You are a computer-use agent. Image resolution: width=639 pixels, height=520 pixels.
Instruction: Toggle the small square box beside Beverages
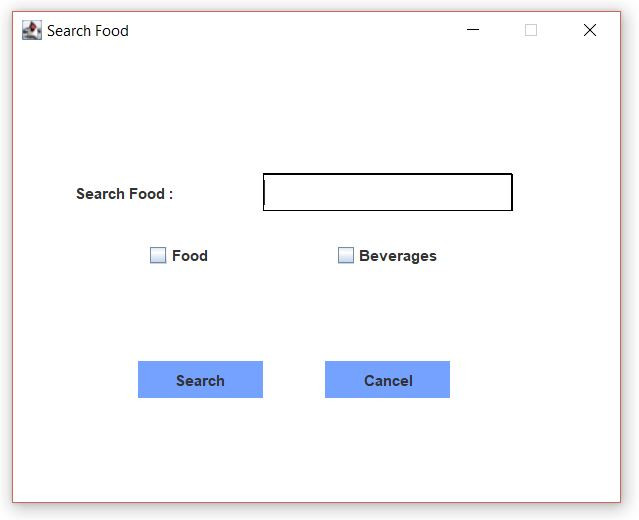click(346, 256)
